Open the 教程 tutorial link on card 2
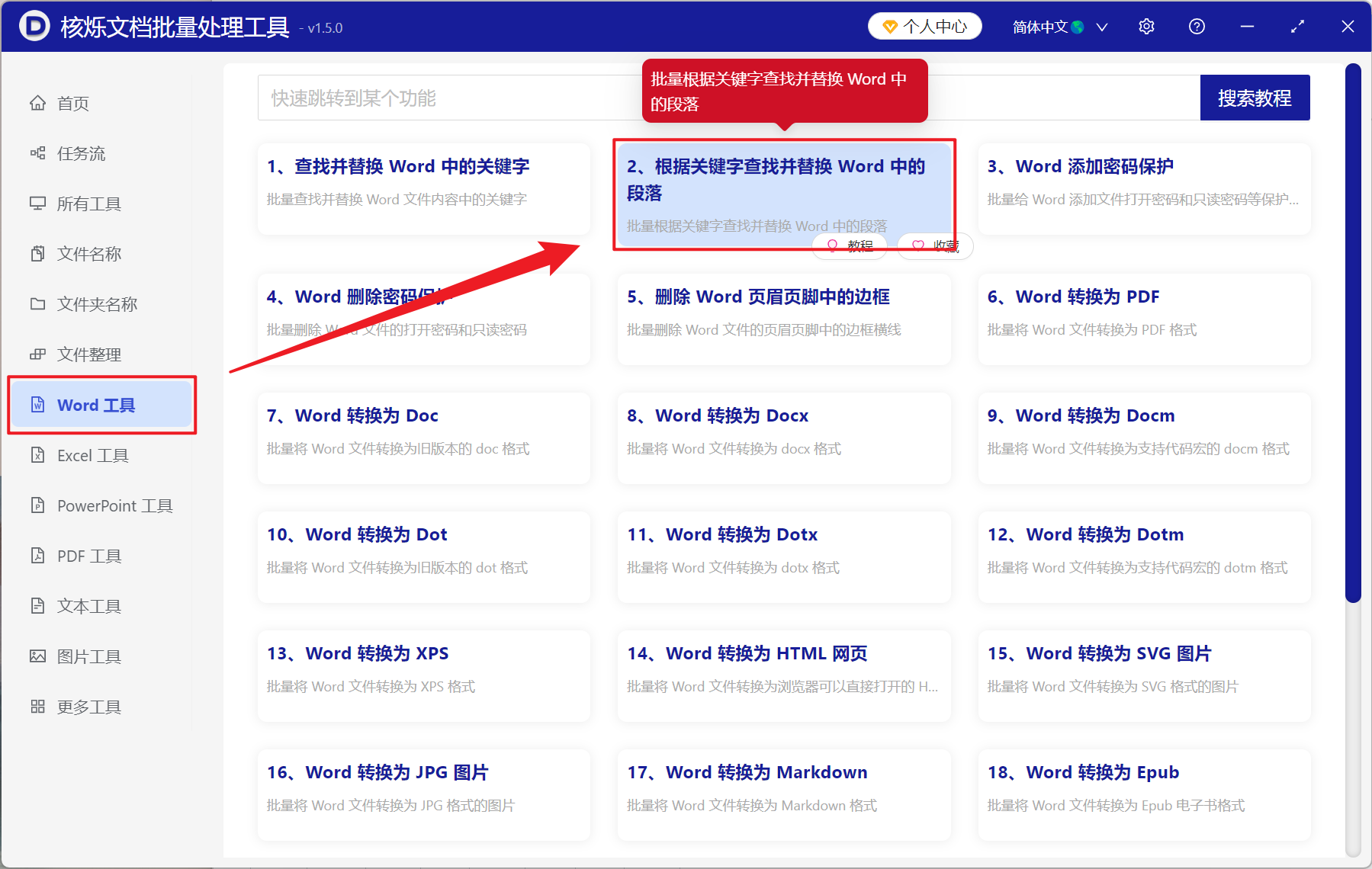Viewport: 1372px width, 869px height. (x=850, y=245)
